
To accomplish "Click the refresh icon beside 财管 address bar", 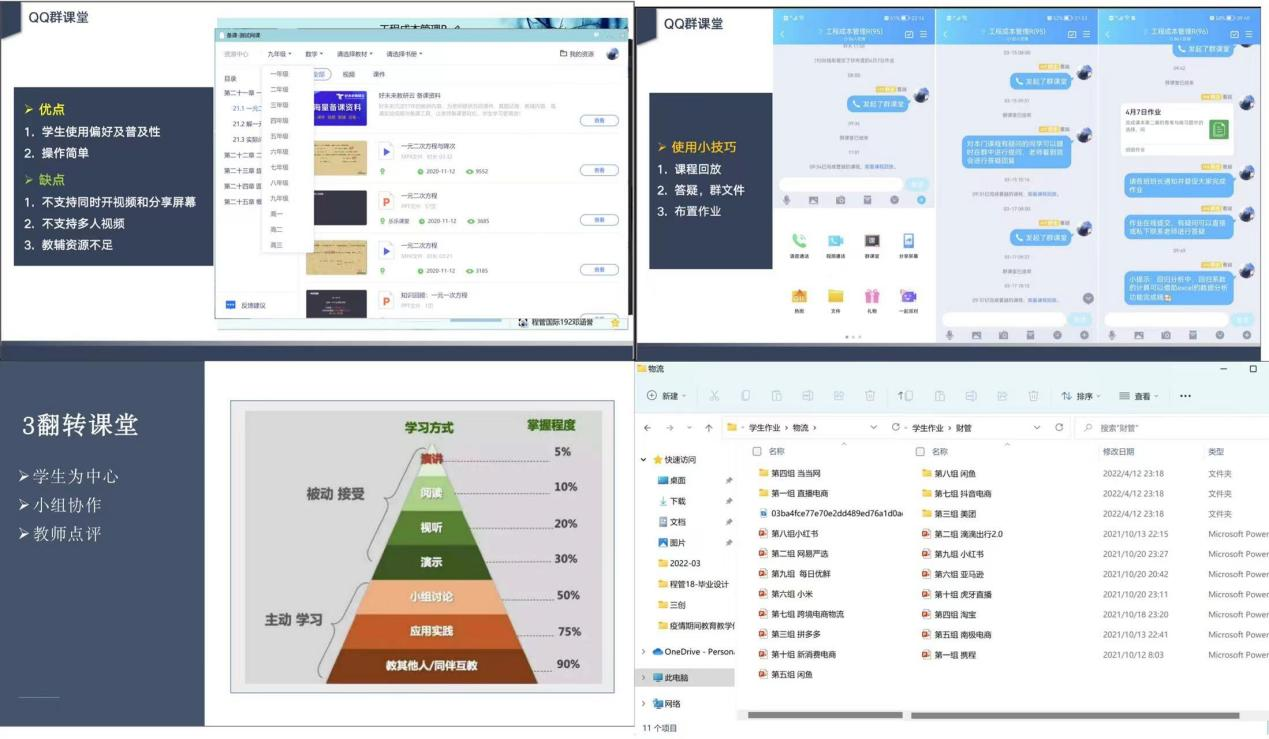I will point(1059,428).
